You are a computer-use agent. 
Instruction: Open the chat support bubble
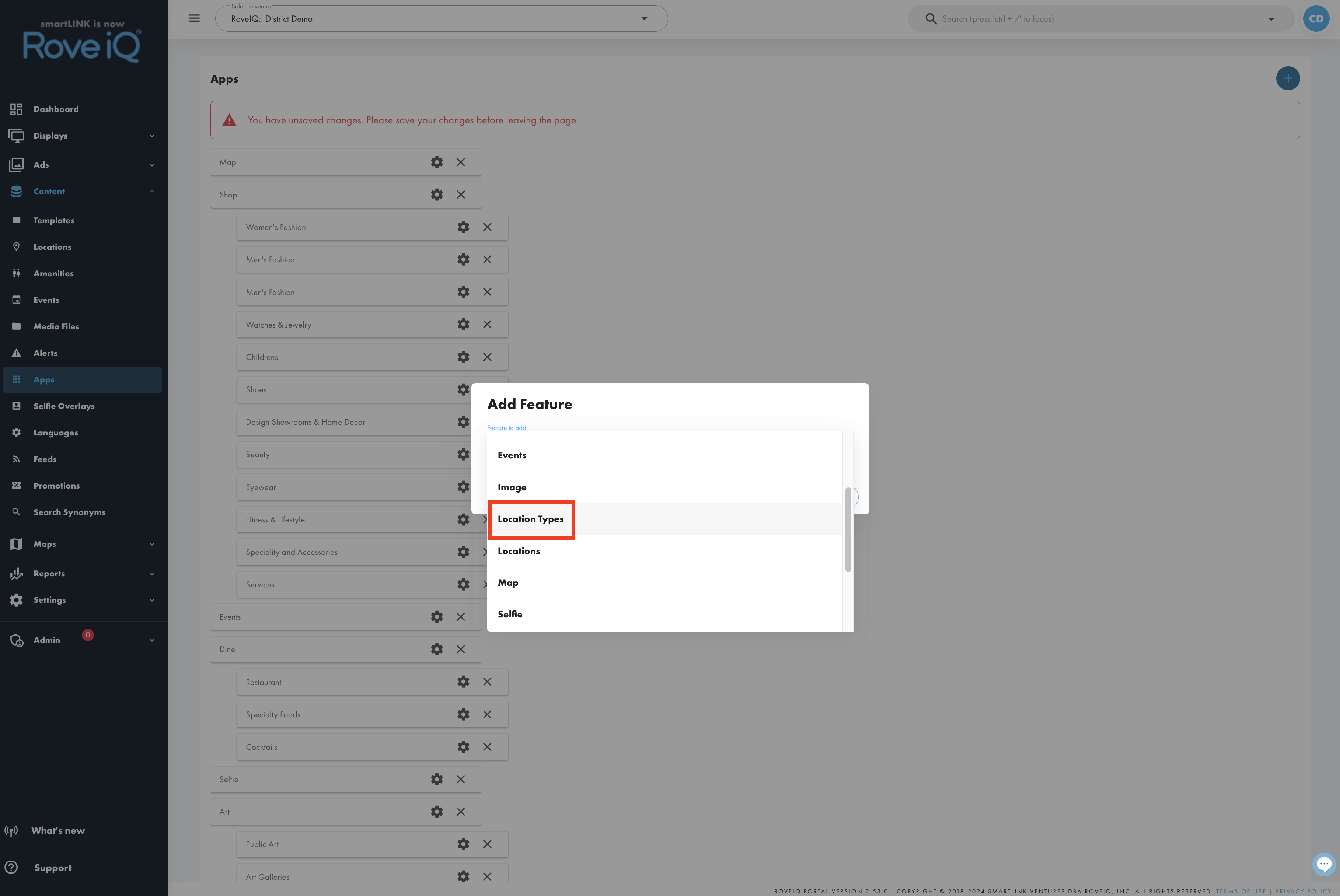1324,864
